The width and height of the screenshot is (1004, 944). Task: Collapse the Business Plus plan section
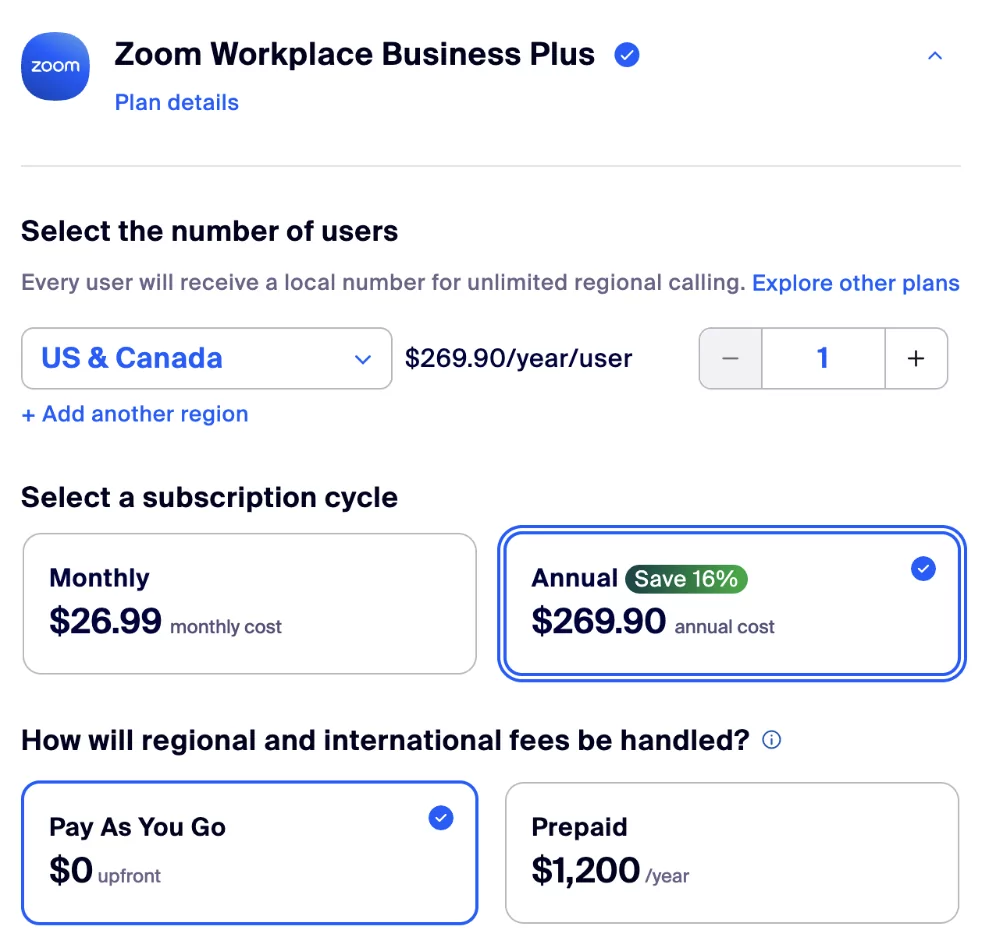tap(934, 56)
